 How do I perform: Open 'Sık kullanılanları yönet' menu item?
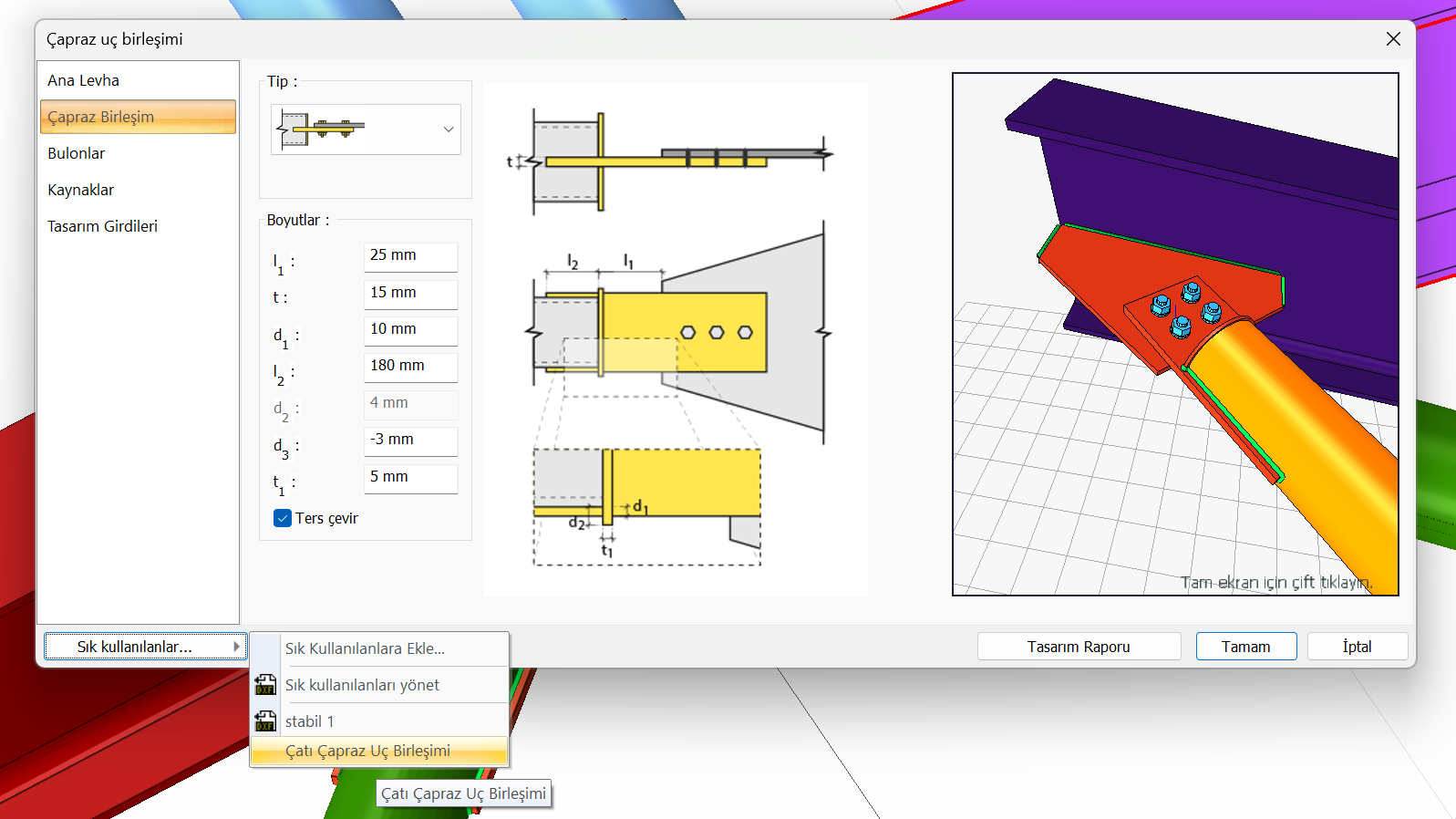point(362,685)
